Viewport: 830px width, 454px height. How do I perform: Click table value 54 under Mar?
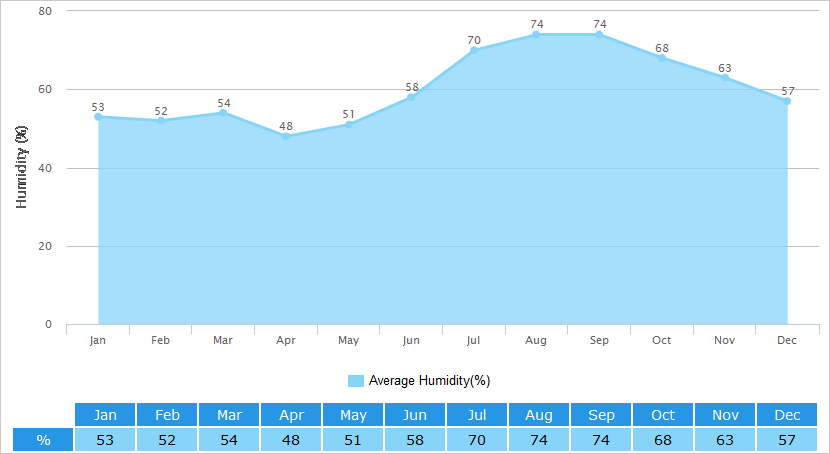point(229,440)
